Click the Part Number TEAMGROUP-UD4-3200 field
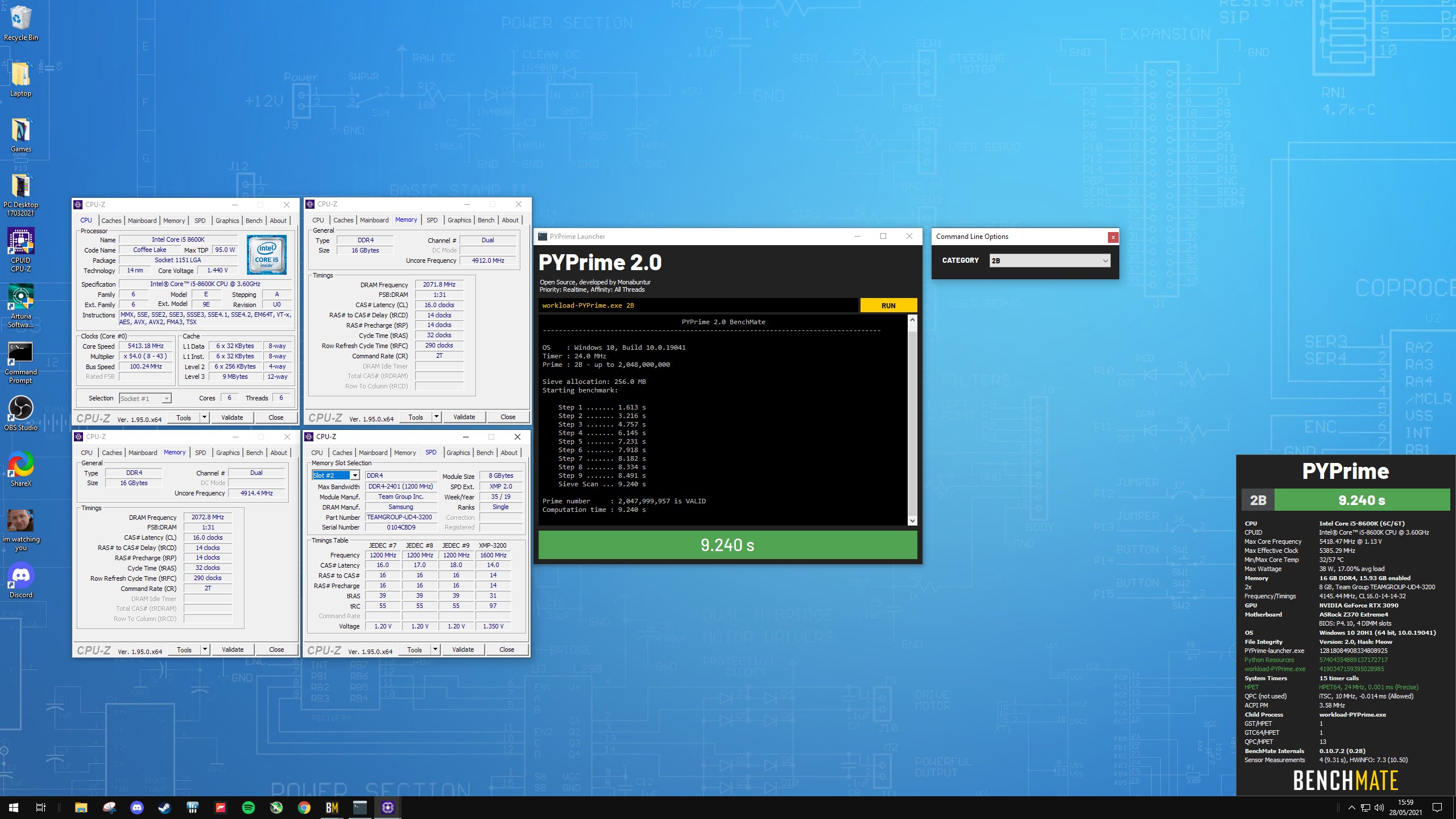 pos(402,518)
